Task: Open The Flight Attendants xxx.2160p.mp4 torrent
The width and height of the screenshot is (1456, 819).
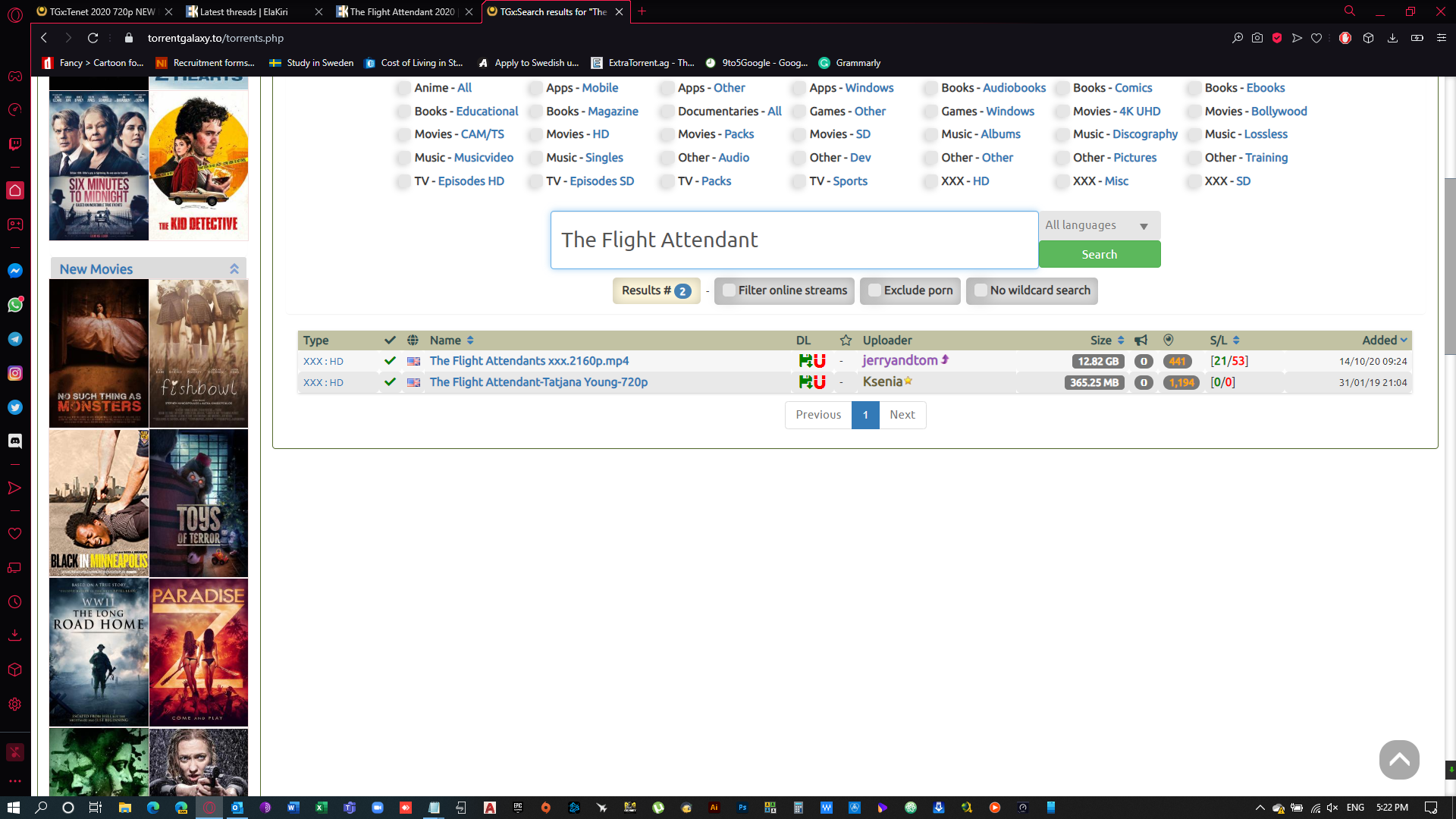Action: pyautogui.click(x=529, y=361)
